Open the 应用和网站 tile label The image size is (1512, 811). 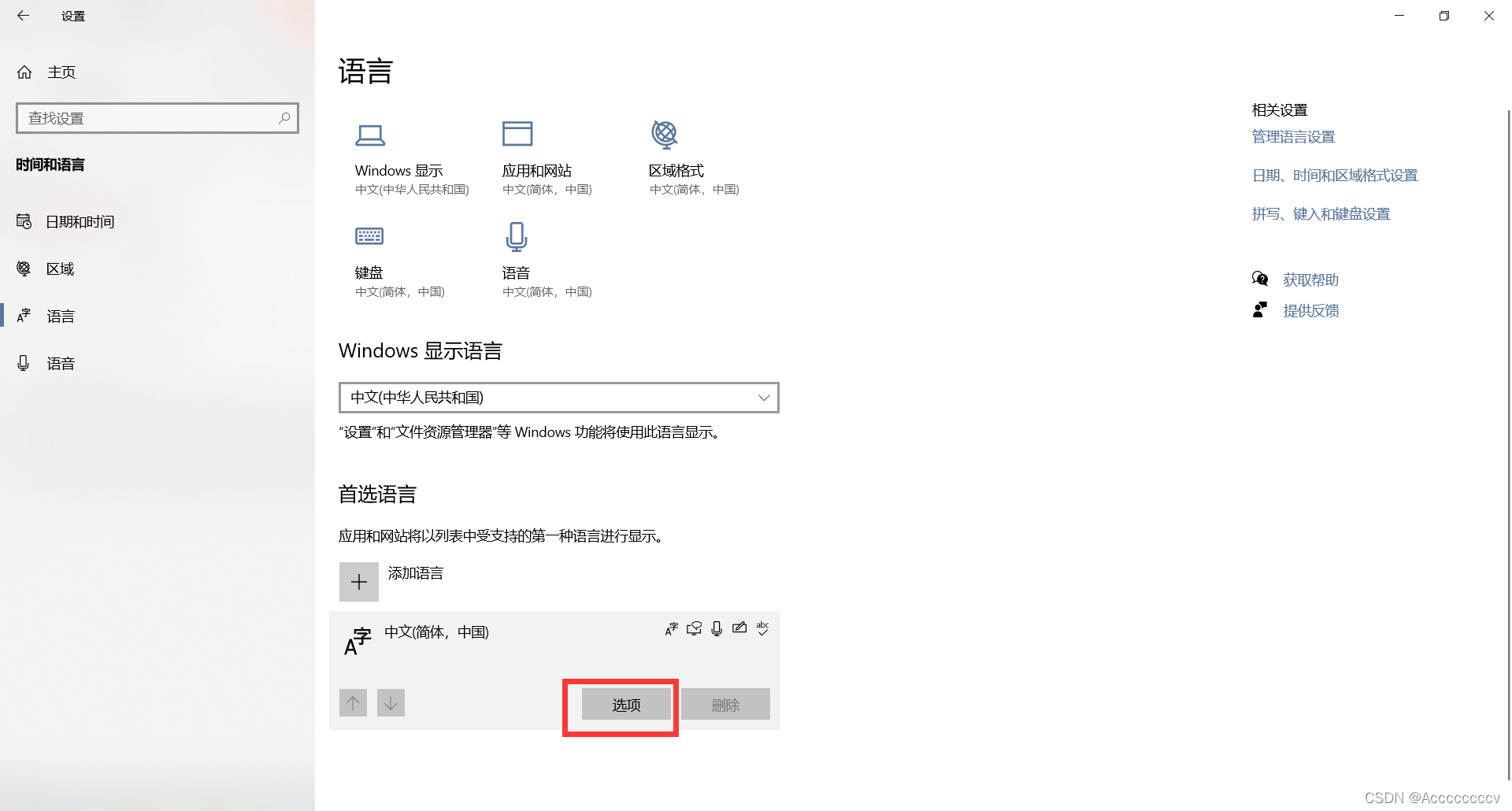(537, 171)
